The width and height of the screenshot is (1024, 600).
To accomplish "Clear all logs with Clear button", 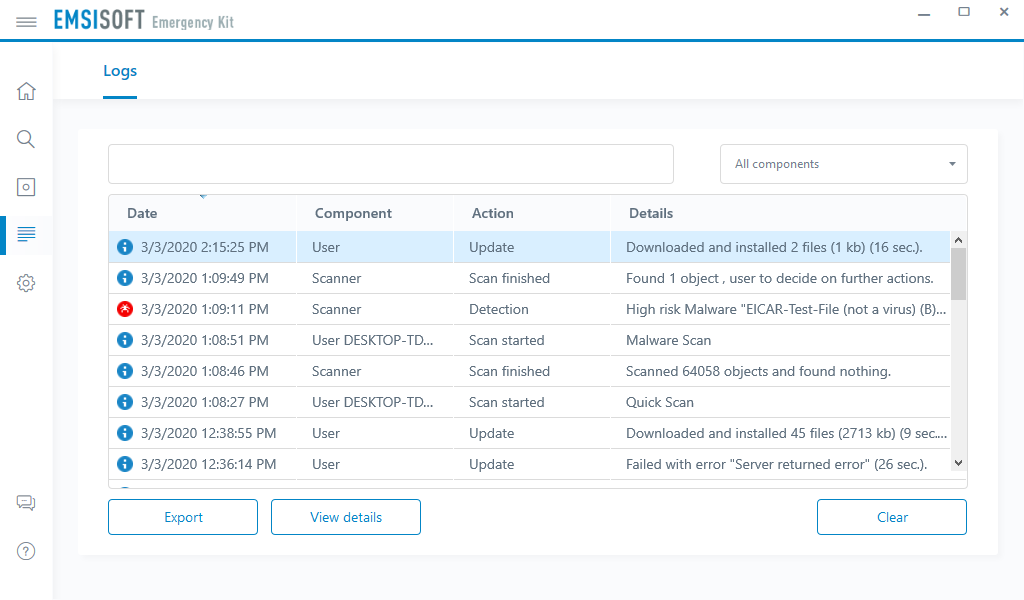I will 891,517.
